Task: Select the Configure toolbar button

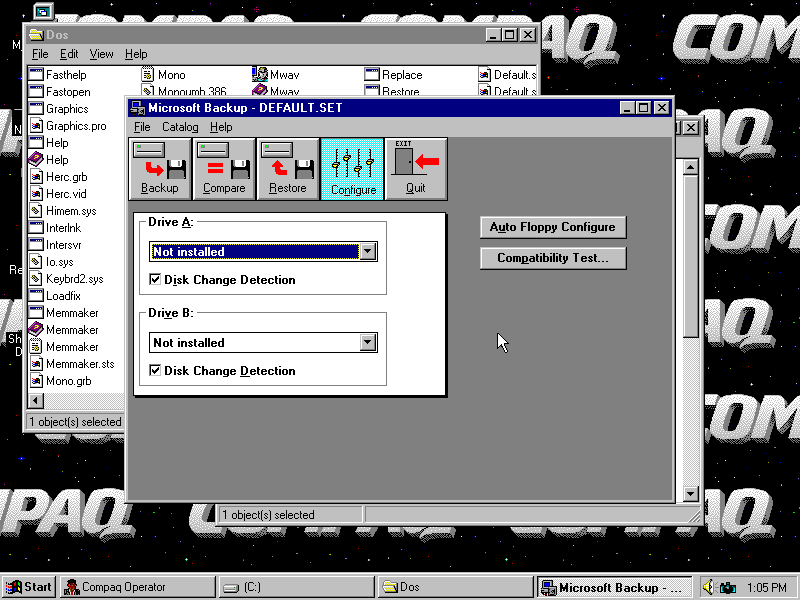Action: [352, 169]
